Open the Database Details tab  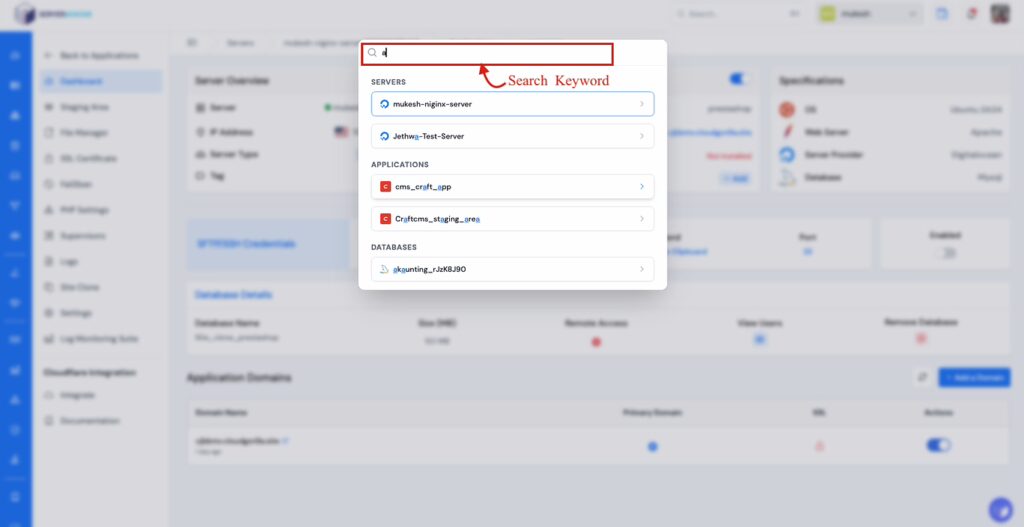point(233,295)
